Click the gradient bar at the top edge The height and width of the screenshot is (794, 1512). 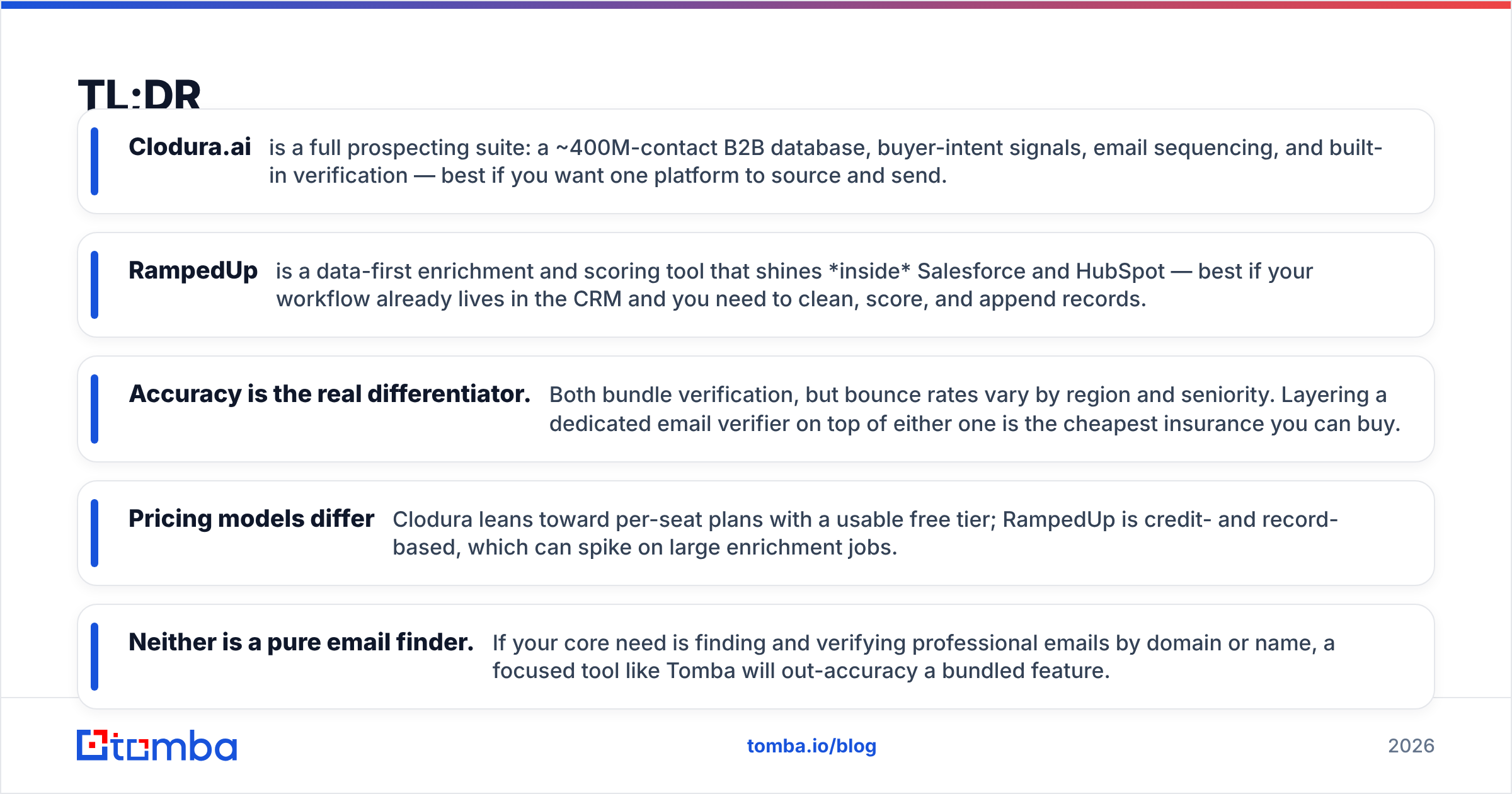[756, 4]
